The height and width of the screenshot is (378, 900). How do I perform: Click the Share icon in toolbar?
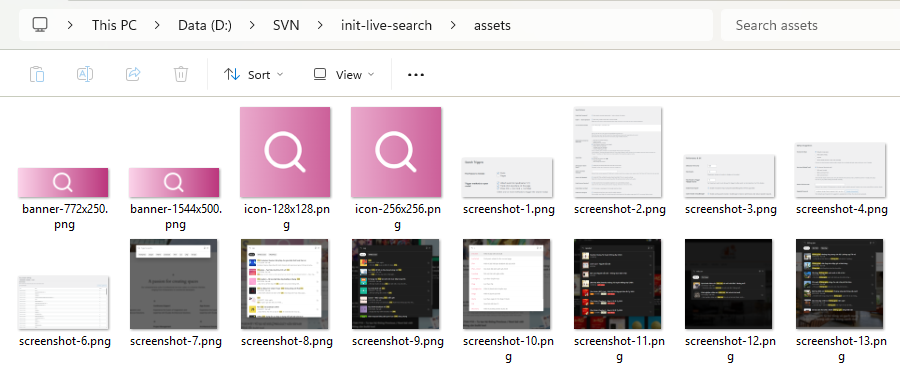[x=133, y=75]
